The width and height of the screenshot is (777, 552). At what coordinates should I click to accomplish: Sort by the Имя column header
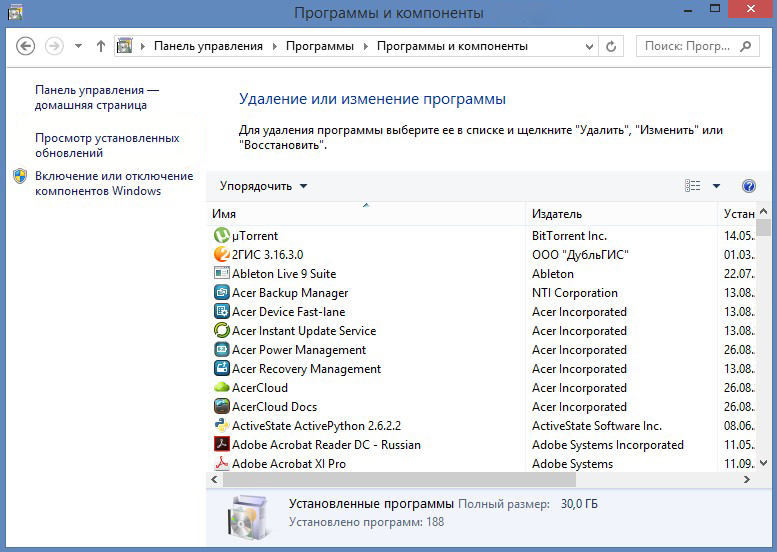[366, 214]
